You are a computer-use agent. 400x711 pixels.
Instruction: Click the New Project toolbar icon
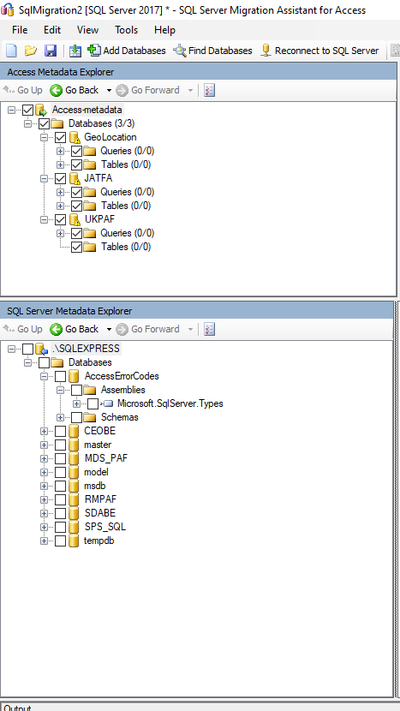11,51
